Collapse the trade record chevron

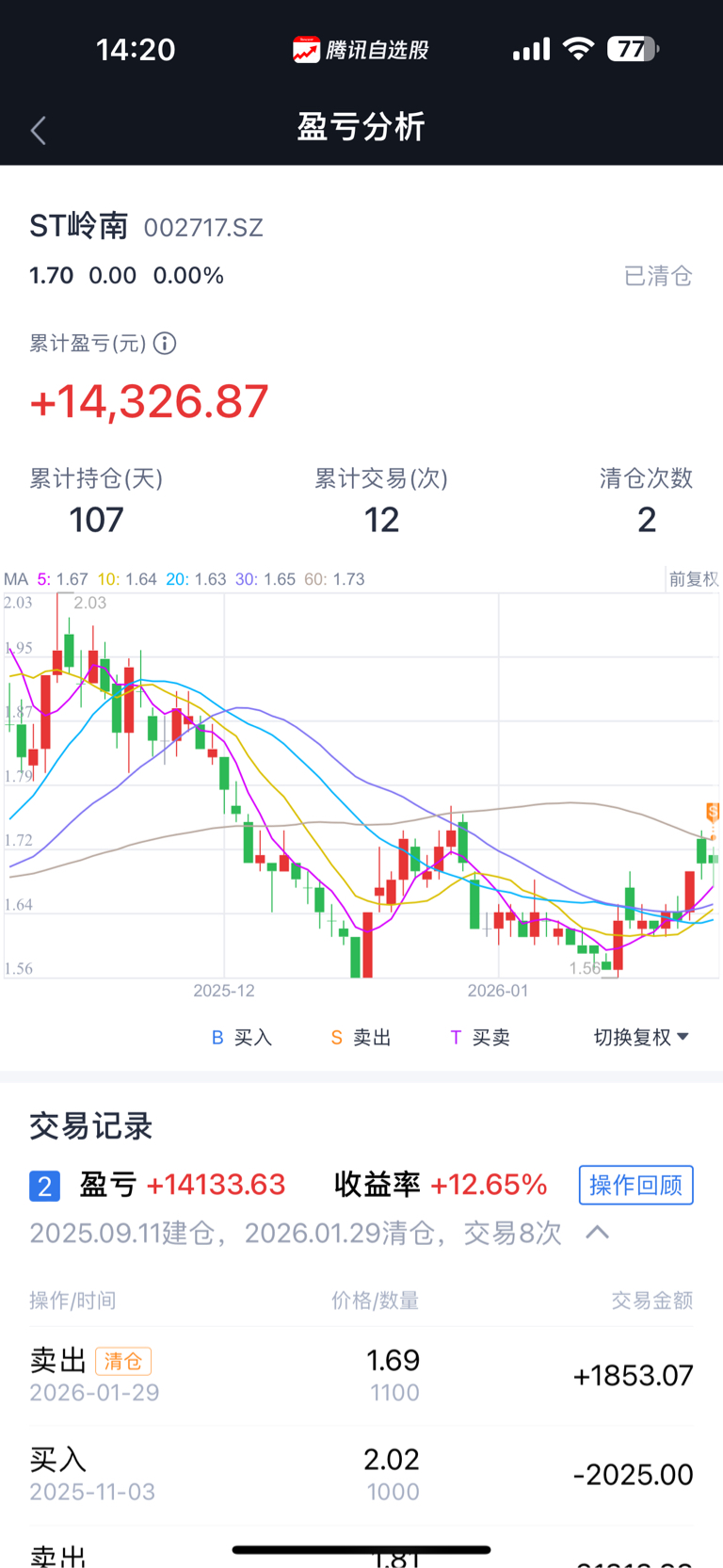click(598, 1233)
